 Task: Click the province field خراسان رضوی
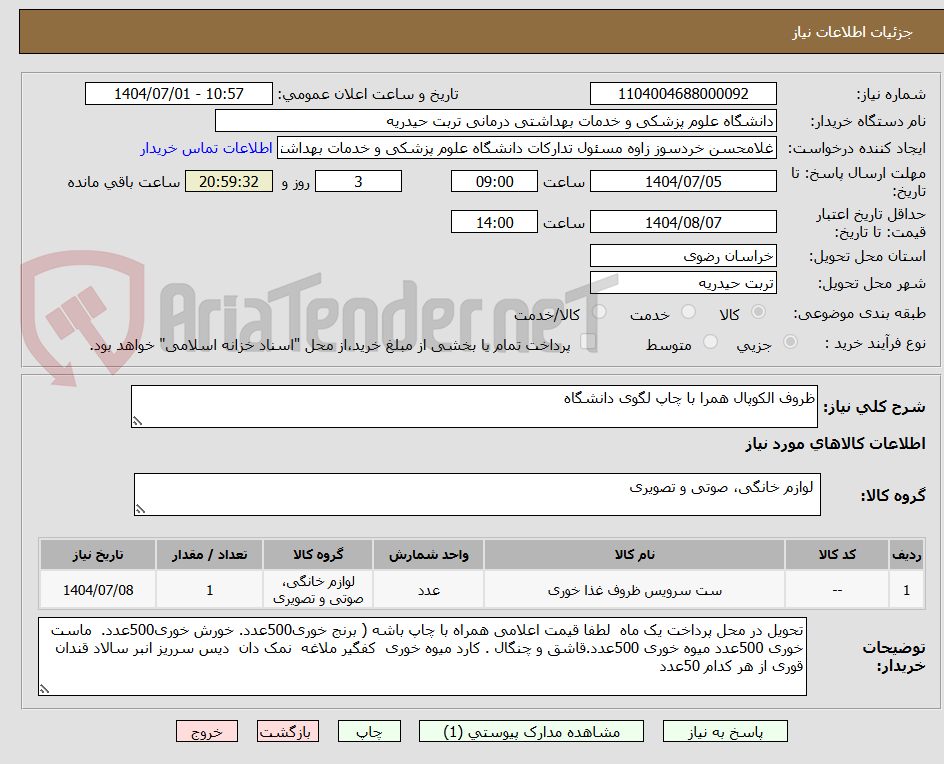point(683,256)
